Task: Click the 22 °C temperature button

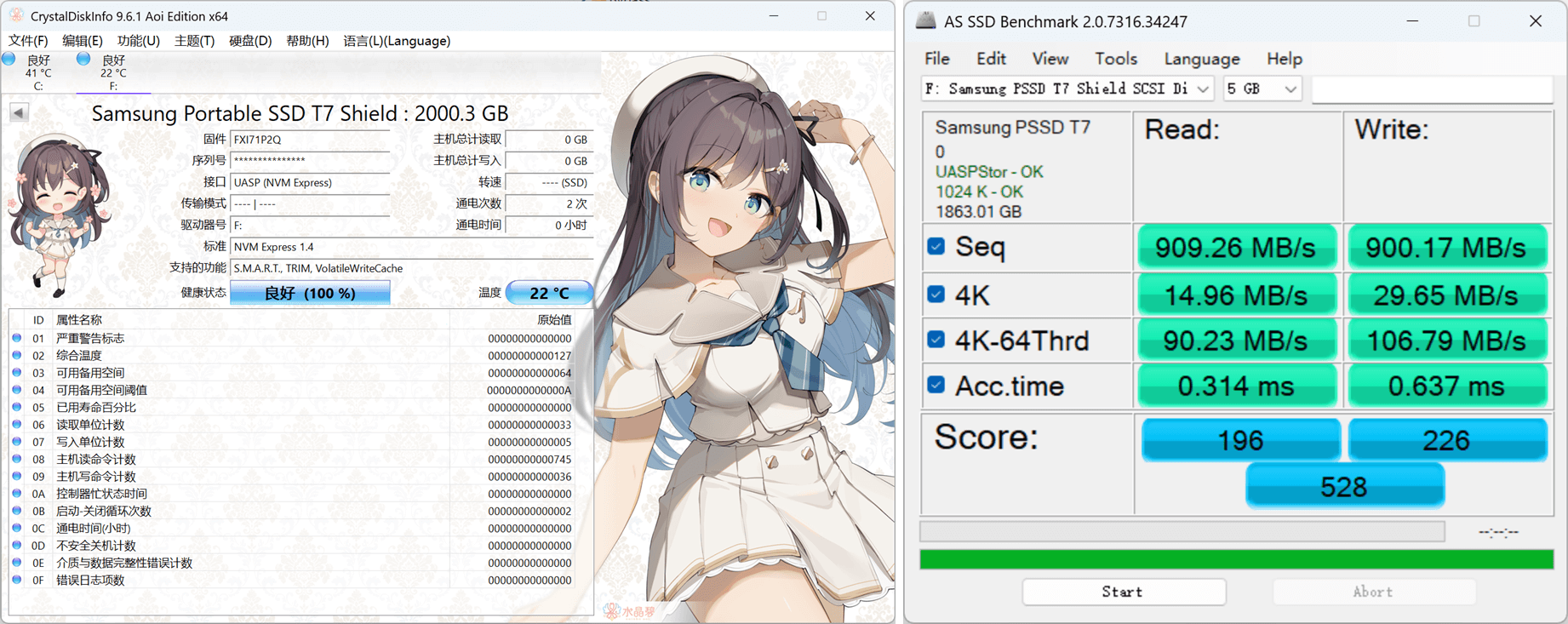Action: point(549,293)
